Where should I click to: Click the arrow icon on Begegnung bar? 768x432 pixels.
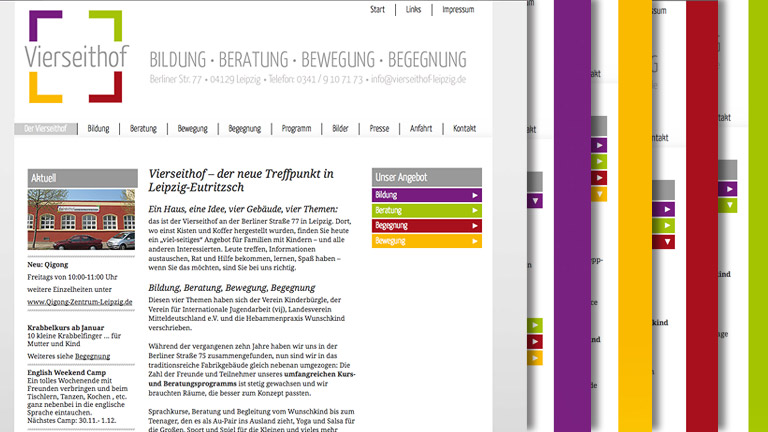click(x=475, y=226)
